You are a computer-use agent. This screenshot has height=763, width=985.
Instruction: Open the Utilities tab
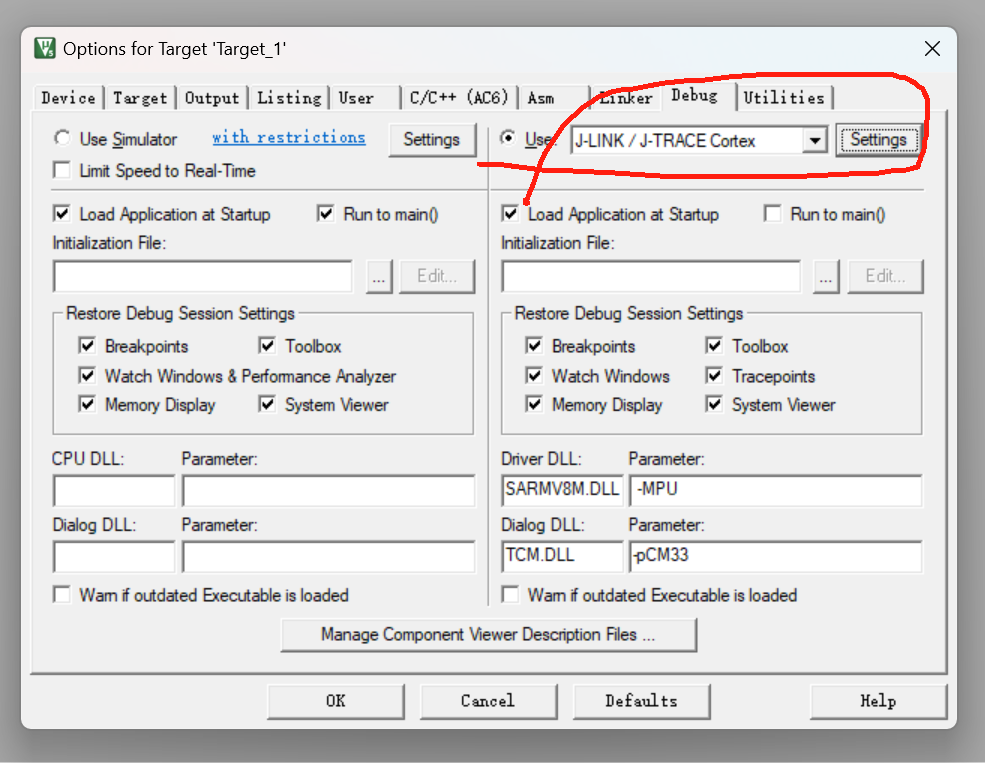784,98
